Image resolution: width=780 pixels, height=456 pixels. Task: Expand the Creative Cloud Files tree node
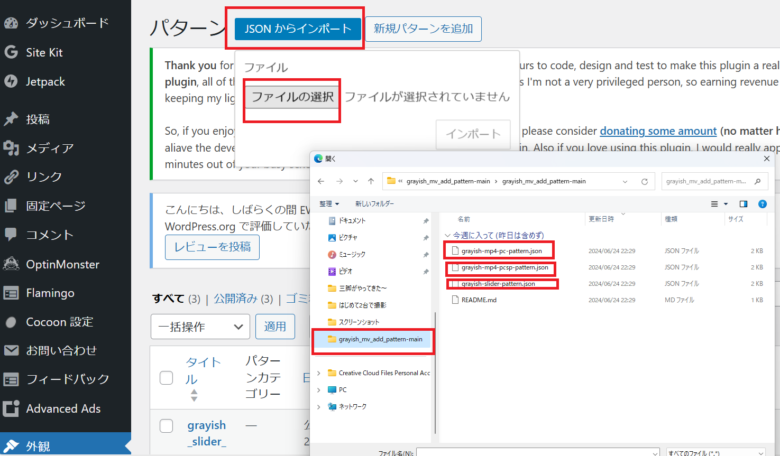[x=319, y=372]
